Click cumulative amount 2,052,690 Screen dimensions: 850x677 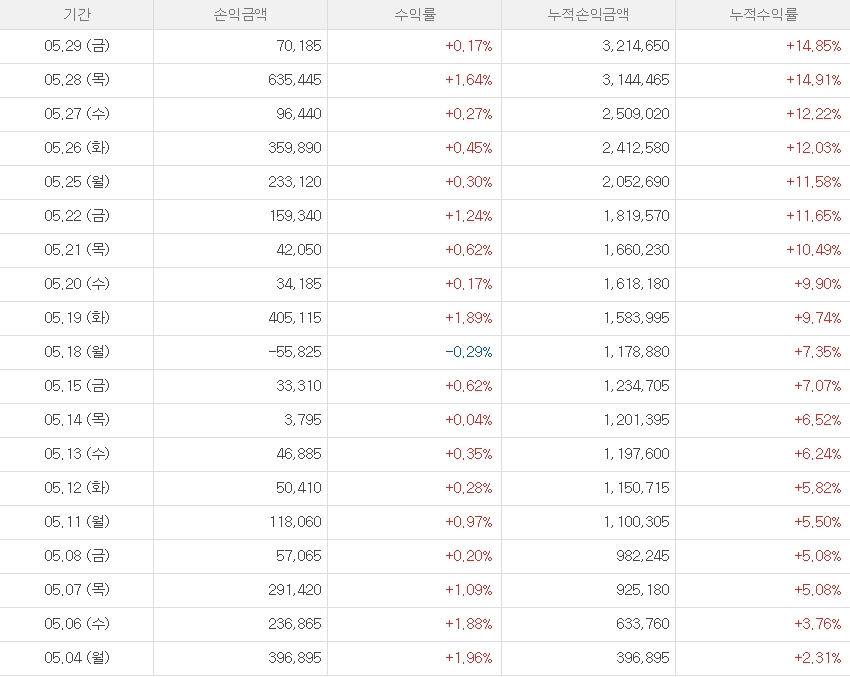[636, 182]
